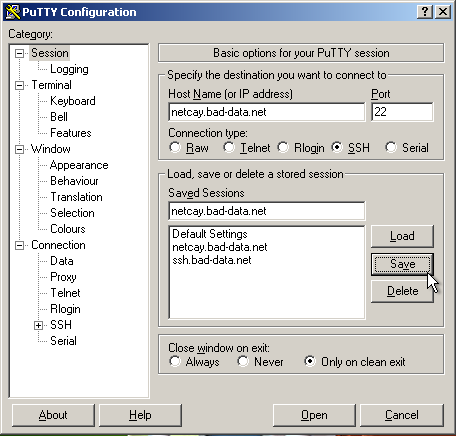Click the Save session button
Viewport: 456px width, 436px height.
pos(402,264)
